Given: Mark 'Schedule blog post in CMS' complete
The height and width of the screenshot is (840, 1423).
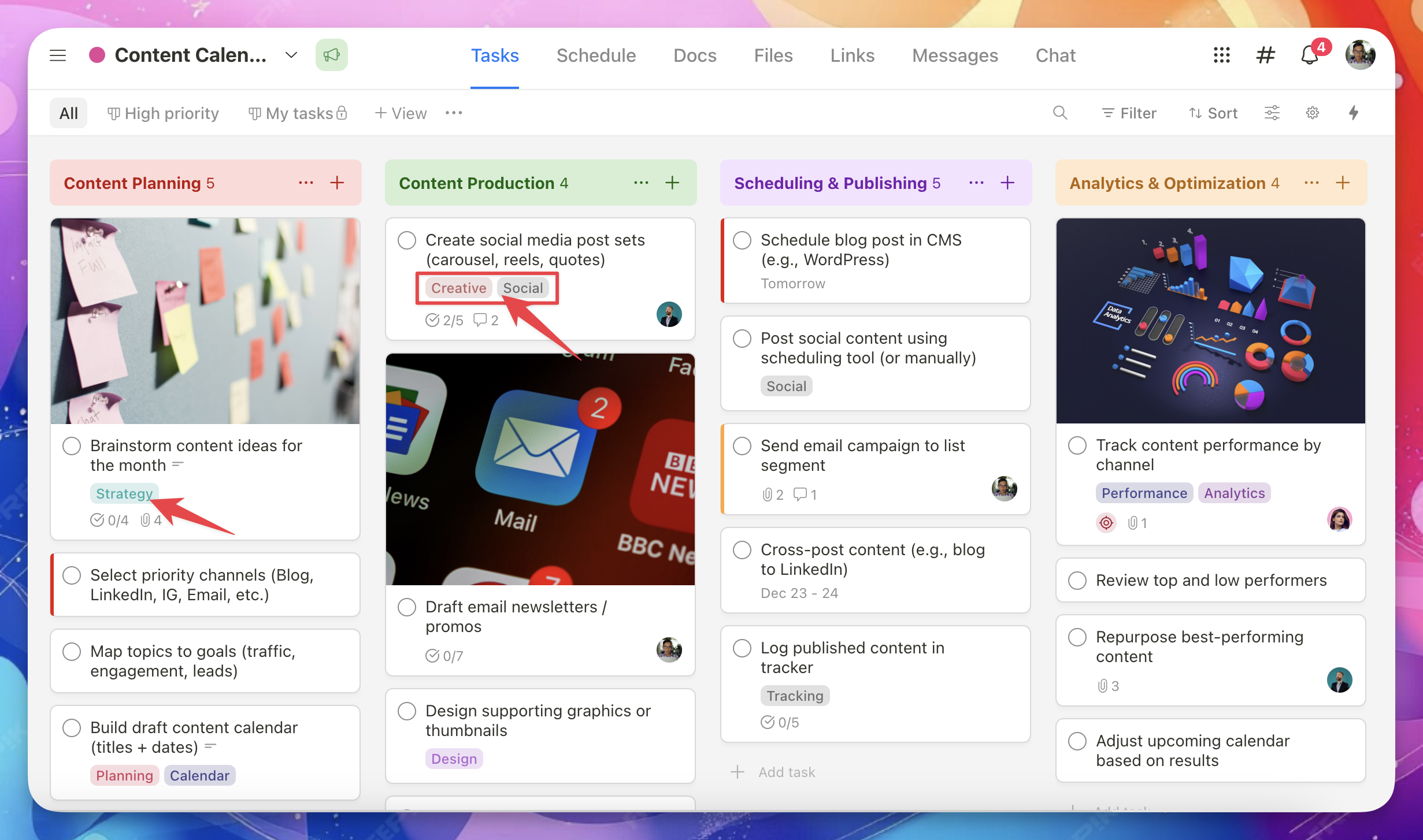Looking at the screenshot, I should click(742, 240).
